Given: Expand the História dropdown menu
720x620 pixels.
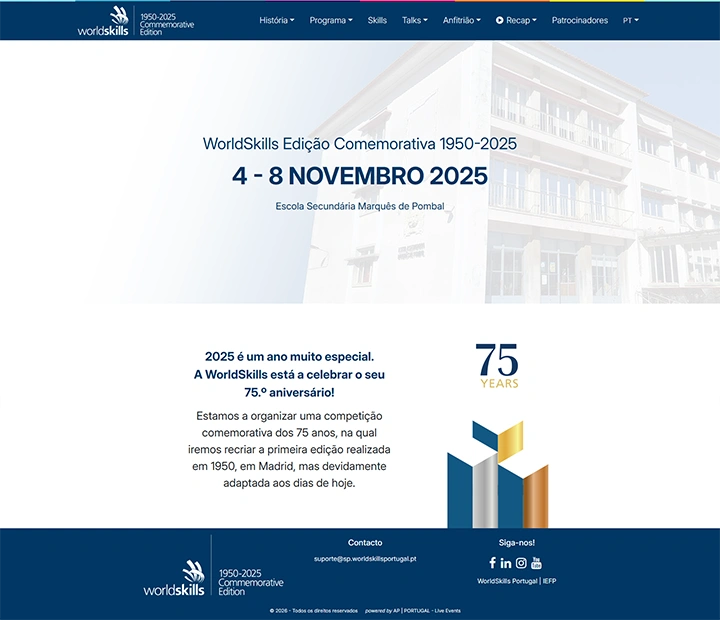Looking at the screenshot, I should [x=276, y=20].
